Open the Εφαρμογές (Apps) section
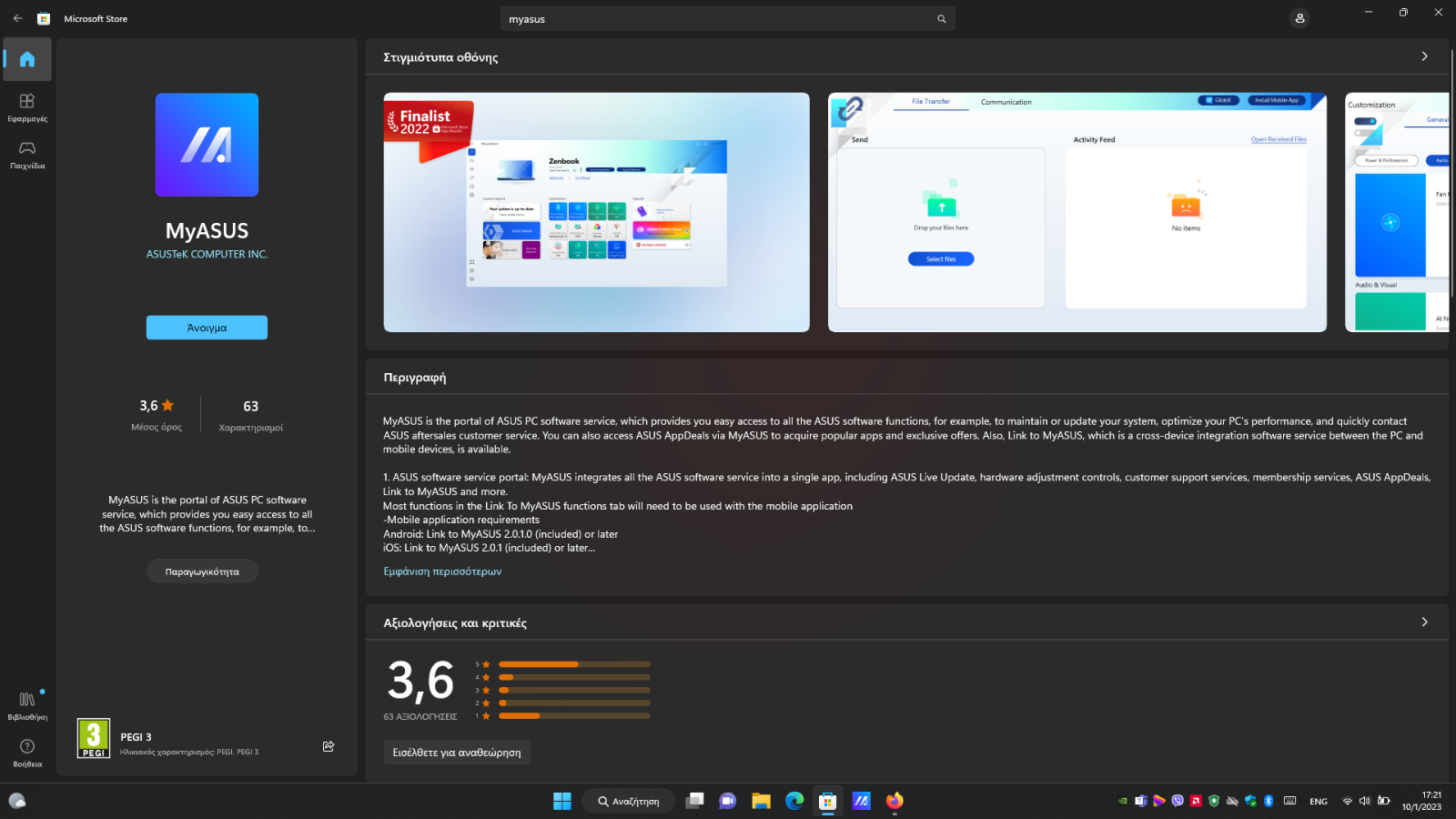Screen dimensions: 1456x819 [27, 107]
